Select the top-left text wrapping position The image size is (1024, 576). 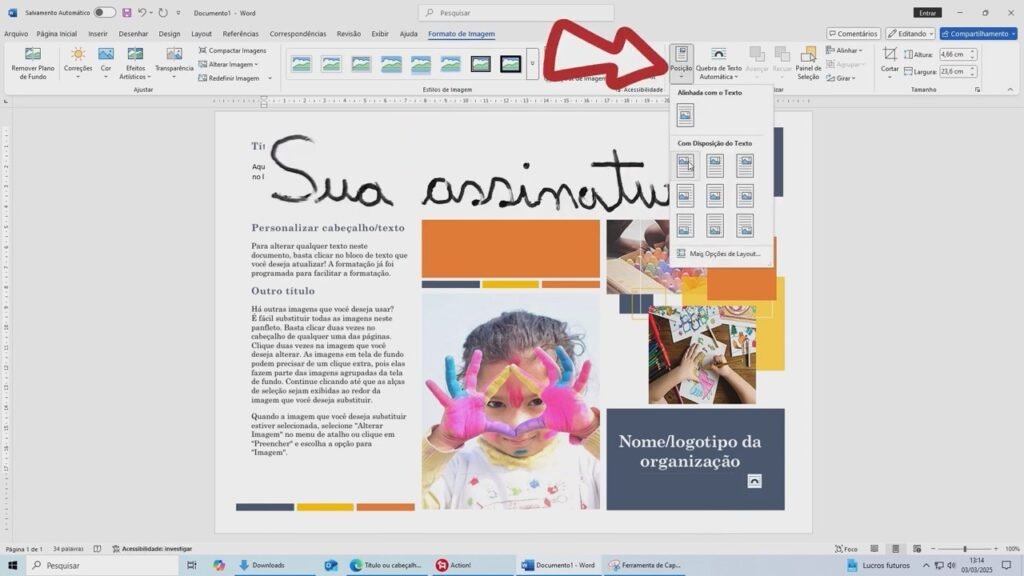685,164
